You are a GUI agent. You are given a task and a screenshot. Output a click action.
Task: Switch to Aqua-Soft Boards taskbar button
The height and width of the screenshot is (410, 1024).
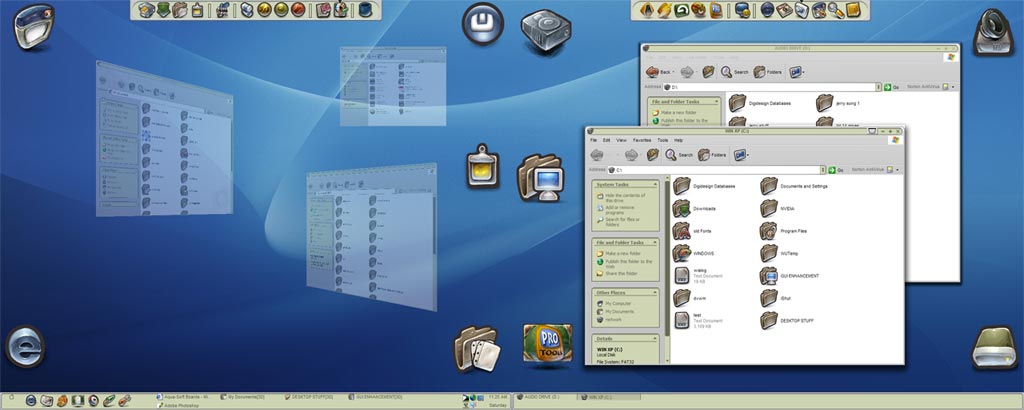point(183,396)
